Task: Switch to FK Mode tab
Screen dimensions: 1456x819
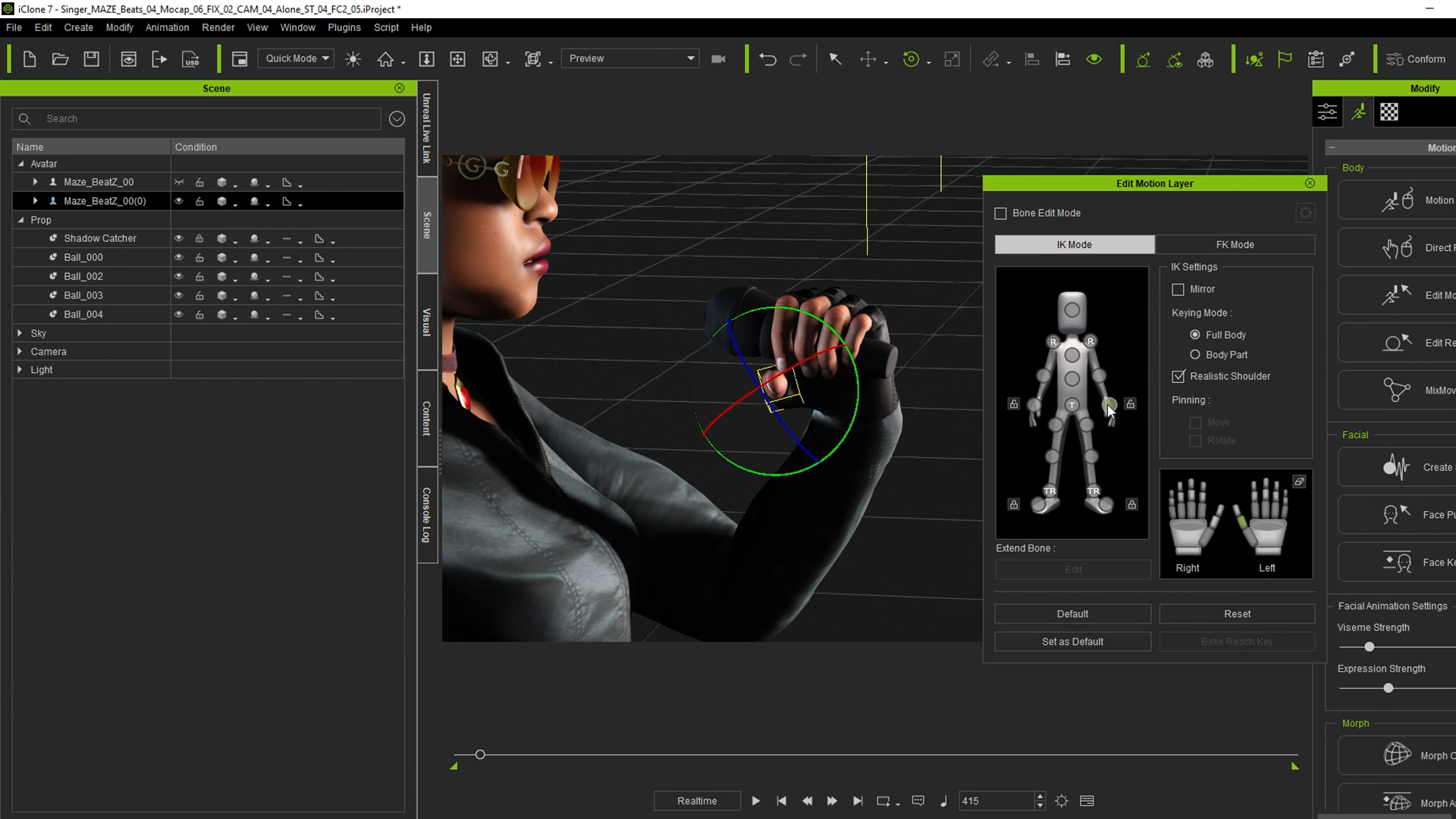Action: click(1235, 245)
